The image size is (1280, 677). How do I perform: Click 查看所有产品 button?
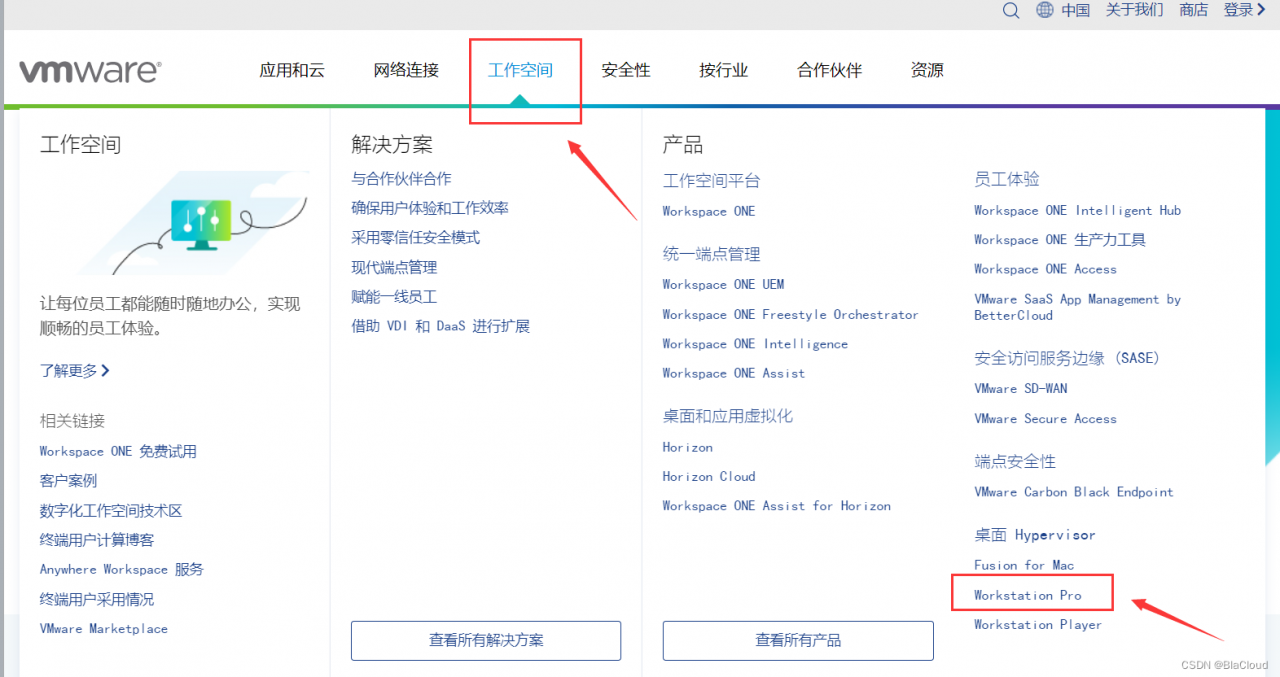[798, 640]
